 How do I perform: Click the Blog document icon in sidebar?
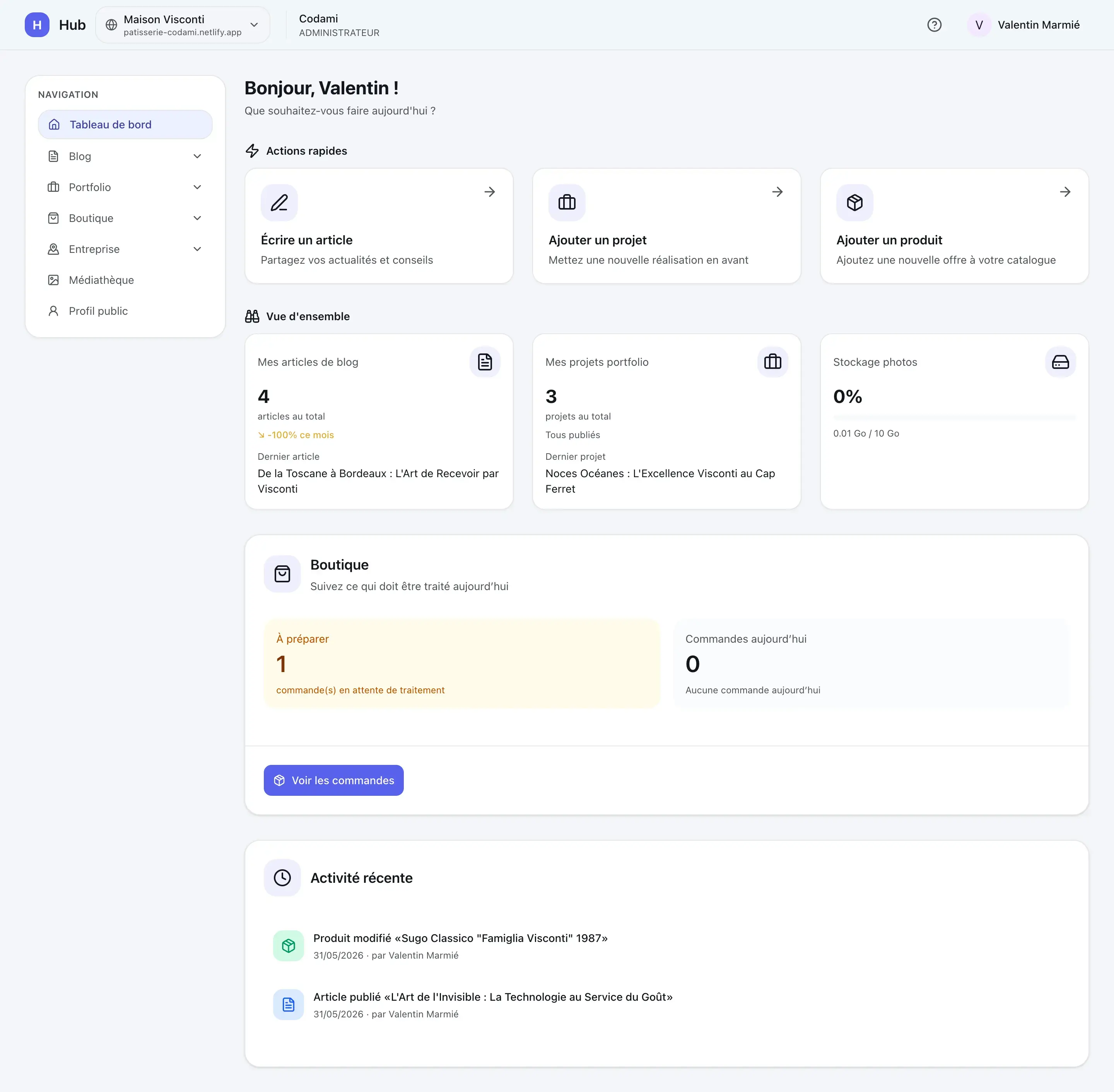(x=53, y=156)
